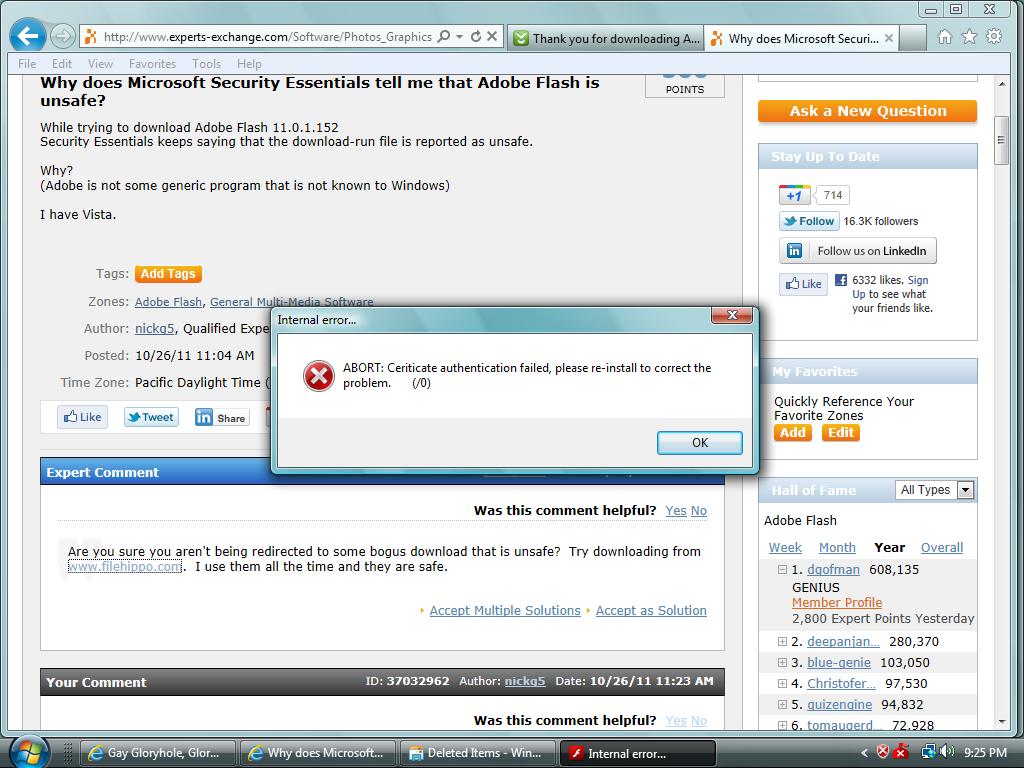Click the Ask a New Question button
1024x768 pixels.
coord(867,111)
